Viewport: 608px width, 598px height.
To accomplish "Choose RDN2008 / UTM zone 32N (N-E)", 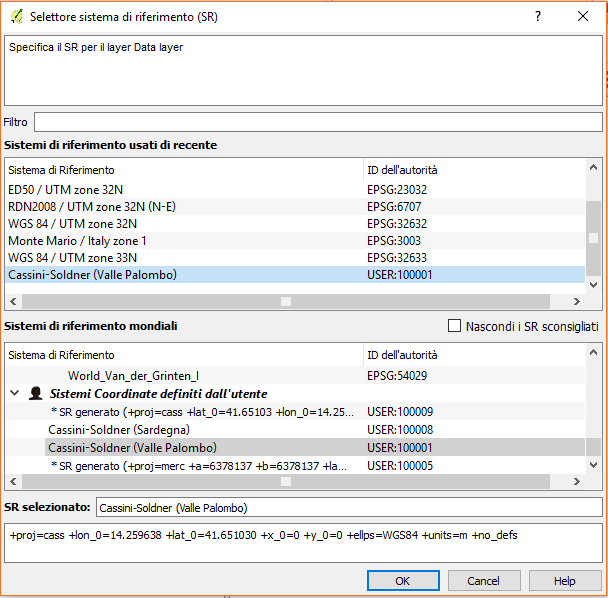I will 91,206.
